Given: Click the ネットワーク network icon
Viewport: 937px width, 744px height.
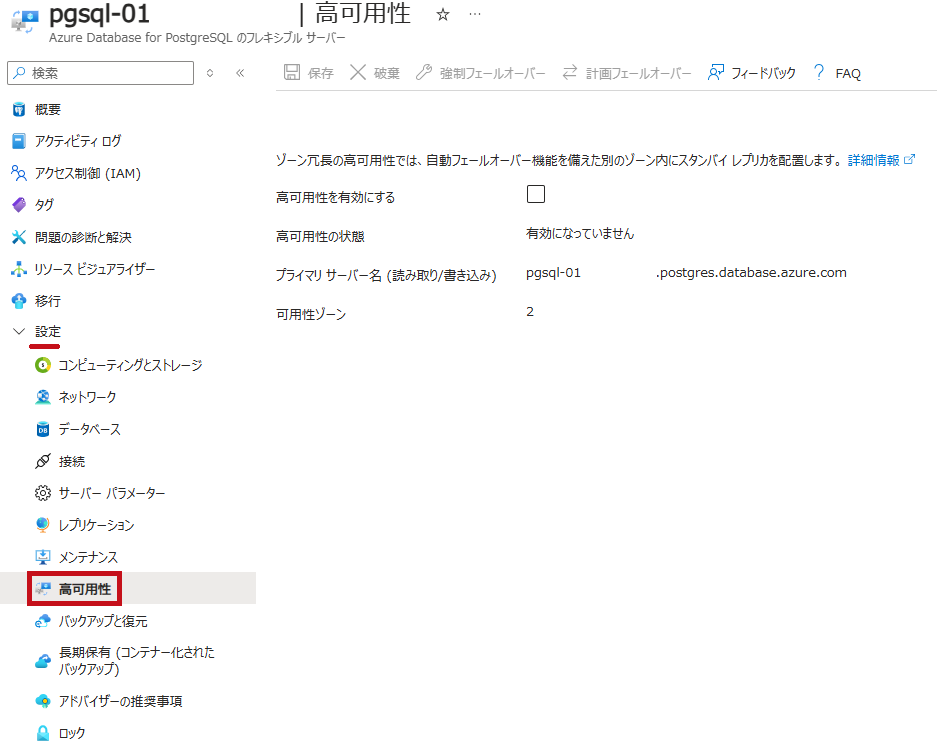Looking at the screenshot, I should [43, 397].
